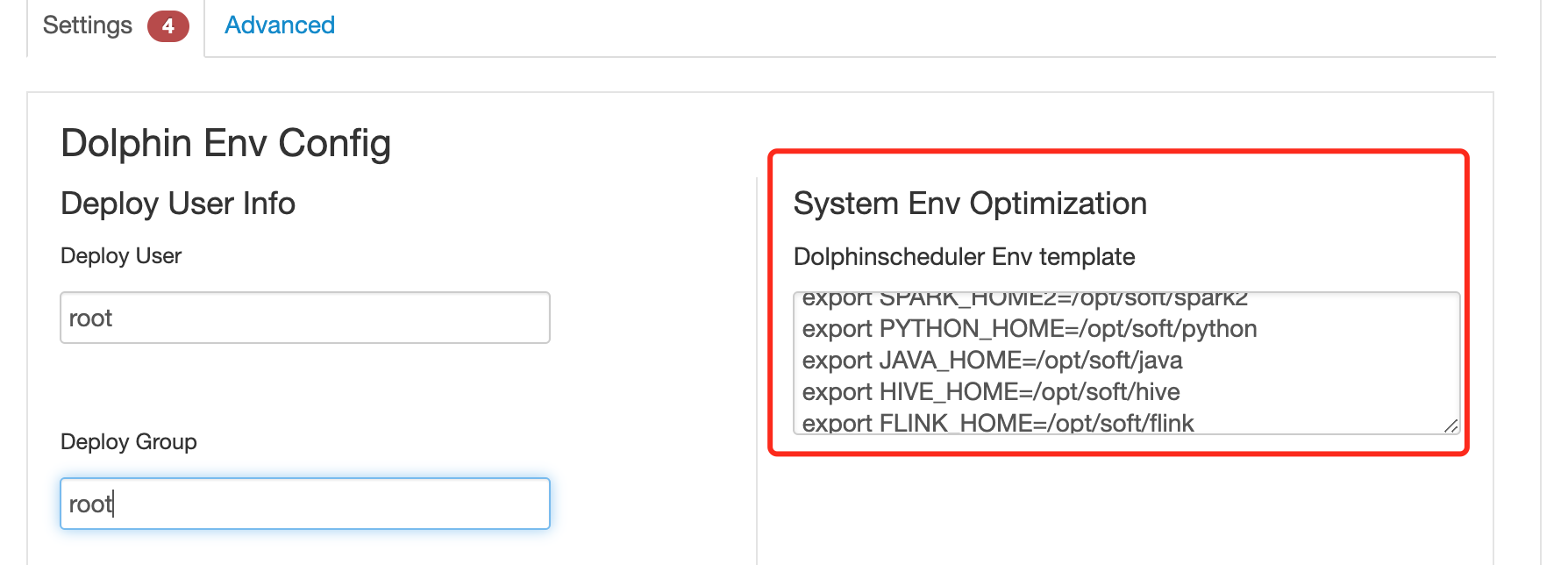This screenshot has width=1568, height=565.
Task: Click the Deploy Group label
Action: coord(128,442)
